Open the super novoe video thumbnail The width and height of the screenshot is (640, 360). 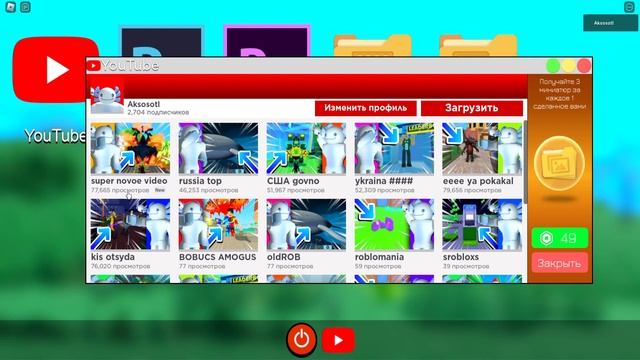tap(130, 149)
